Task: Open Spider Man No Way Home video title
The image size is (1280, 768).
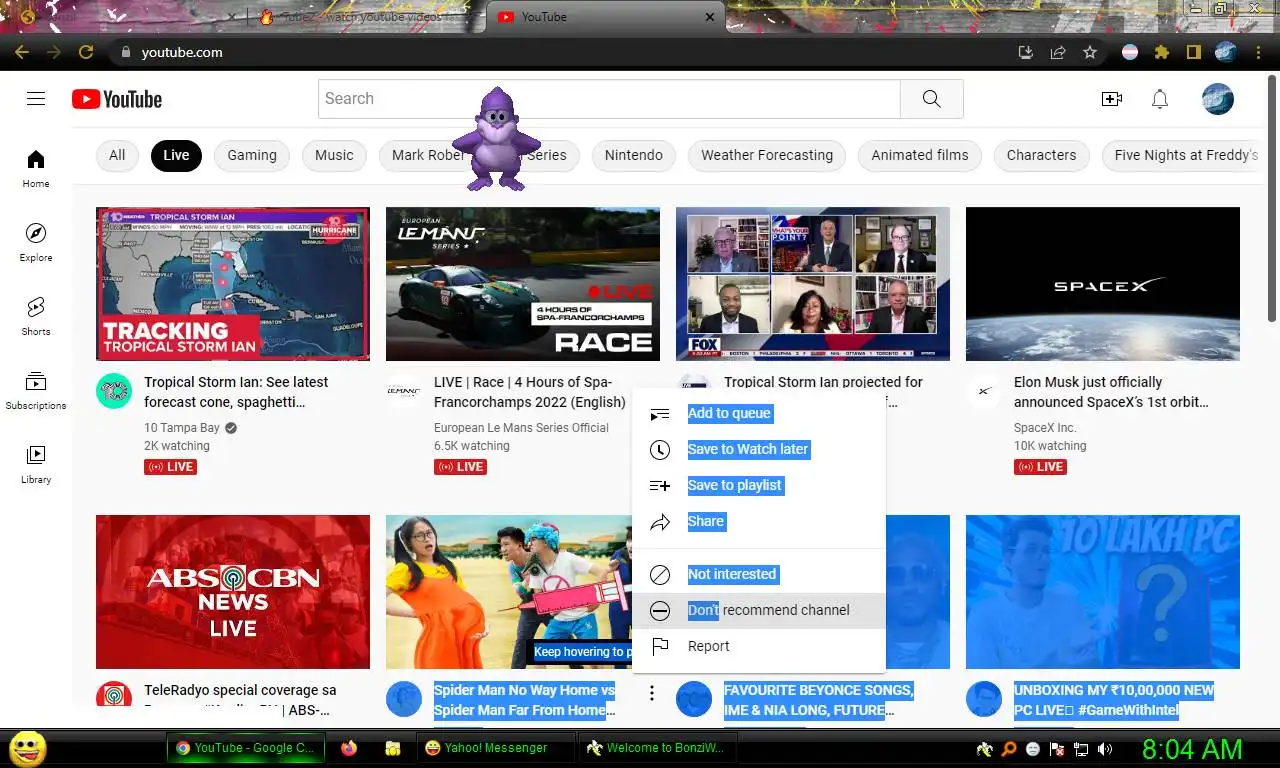Action: 525,700
